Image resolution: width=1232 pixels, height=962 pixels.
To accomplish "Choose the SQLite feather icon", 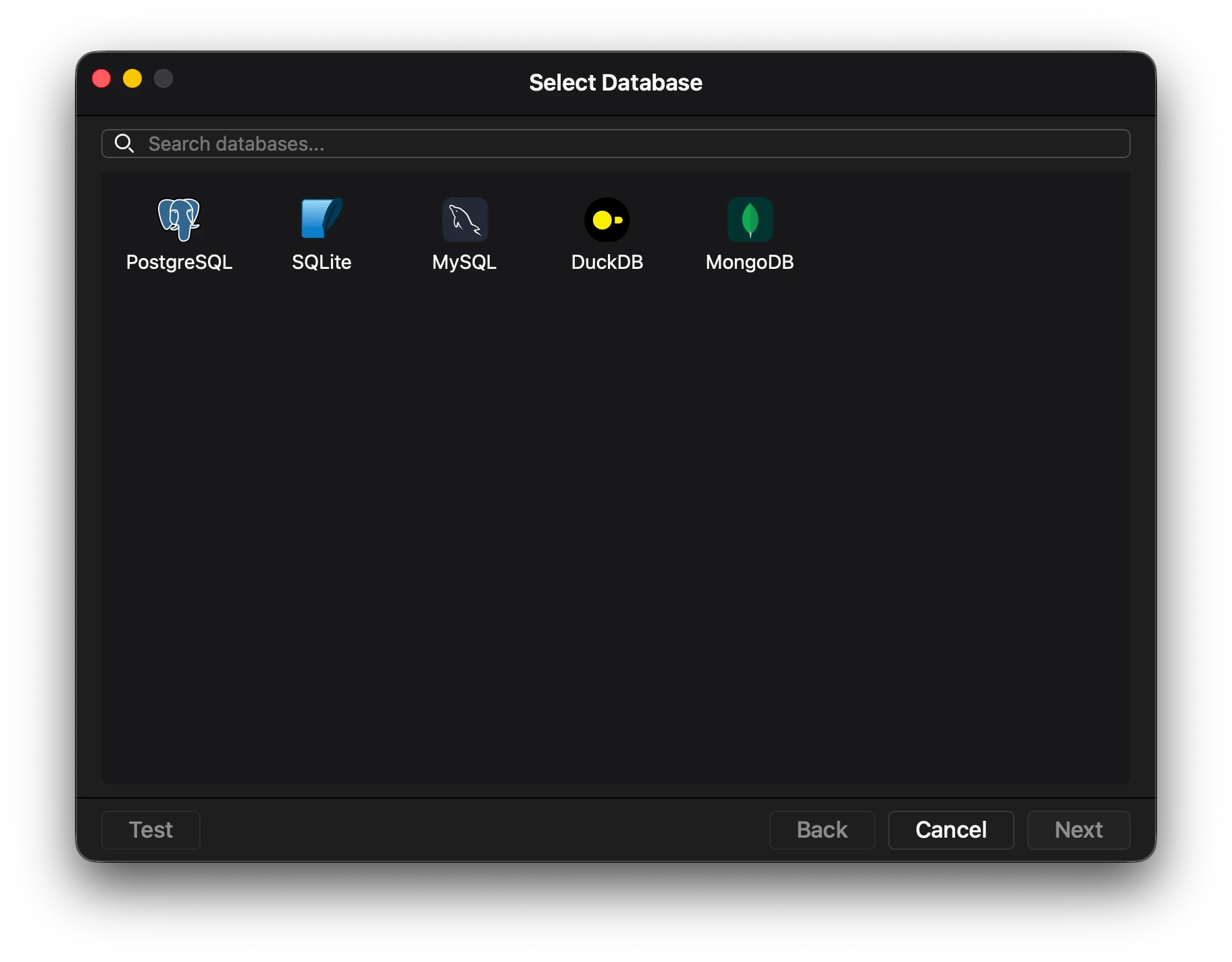I will pos(322,219).
